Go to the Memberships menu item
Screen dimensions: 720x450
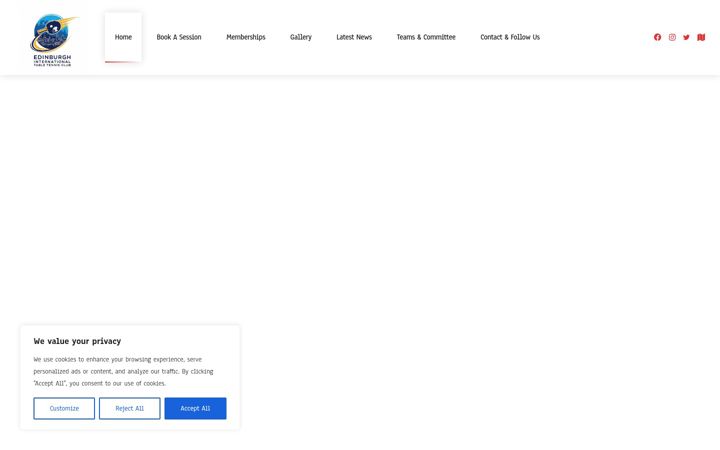[x=246, y=37]
